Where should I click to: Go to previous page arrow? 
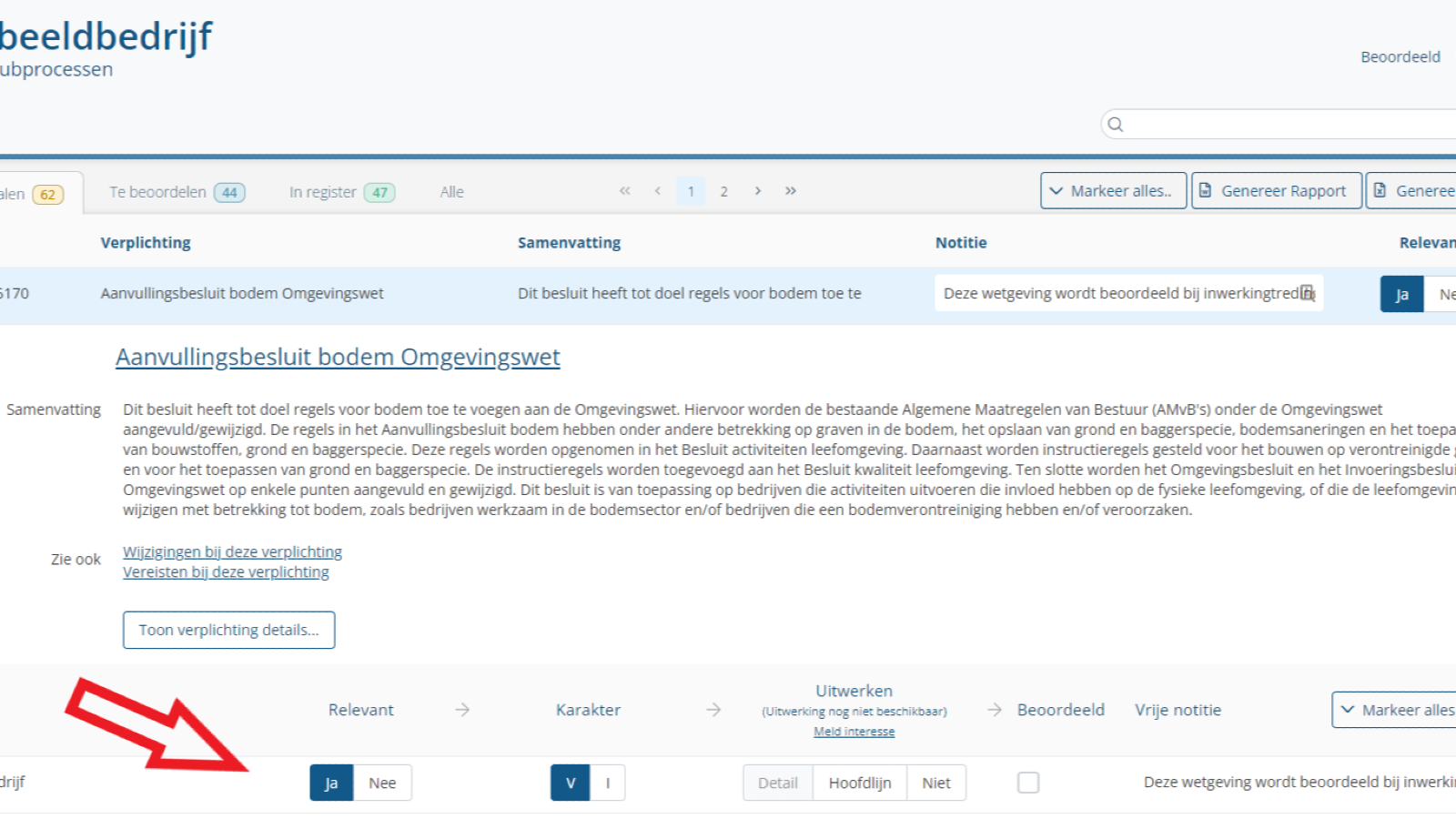tap(657, 191)
